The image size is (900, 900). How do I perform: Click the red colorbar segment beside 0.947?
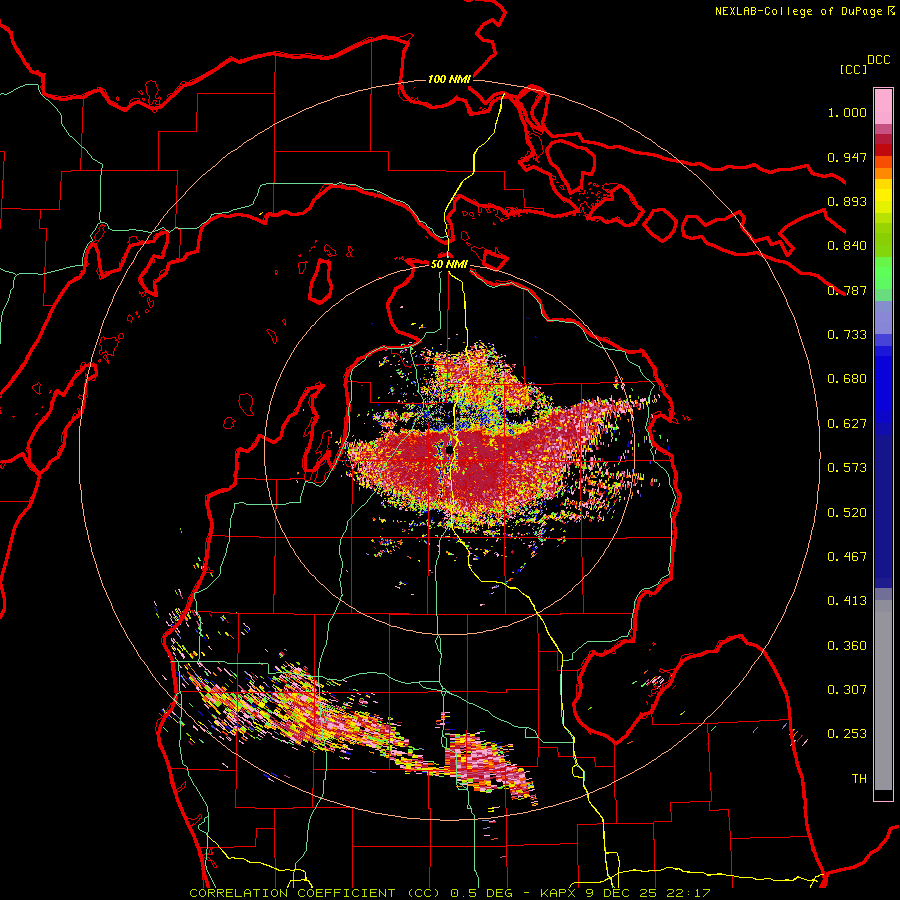point(883,150)
